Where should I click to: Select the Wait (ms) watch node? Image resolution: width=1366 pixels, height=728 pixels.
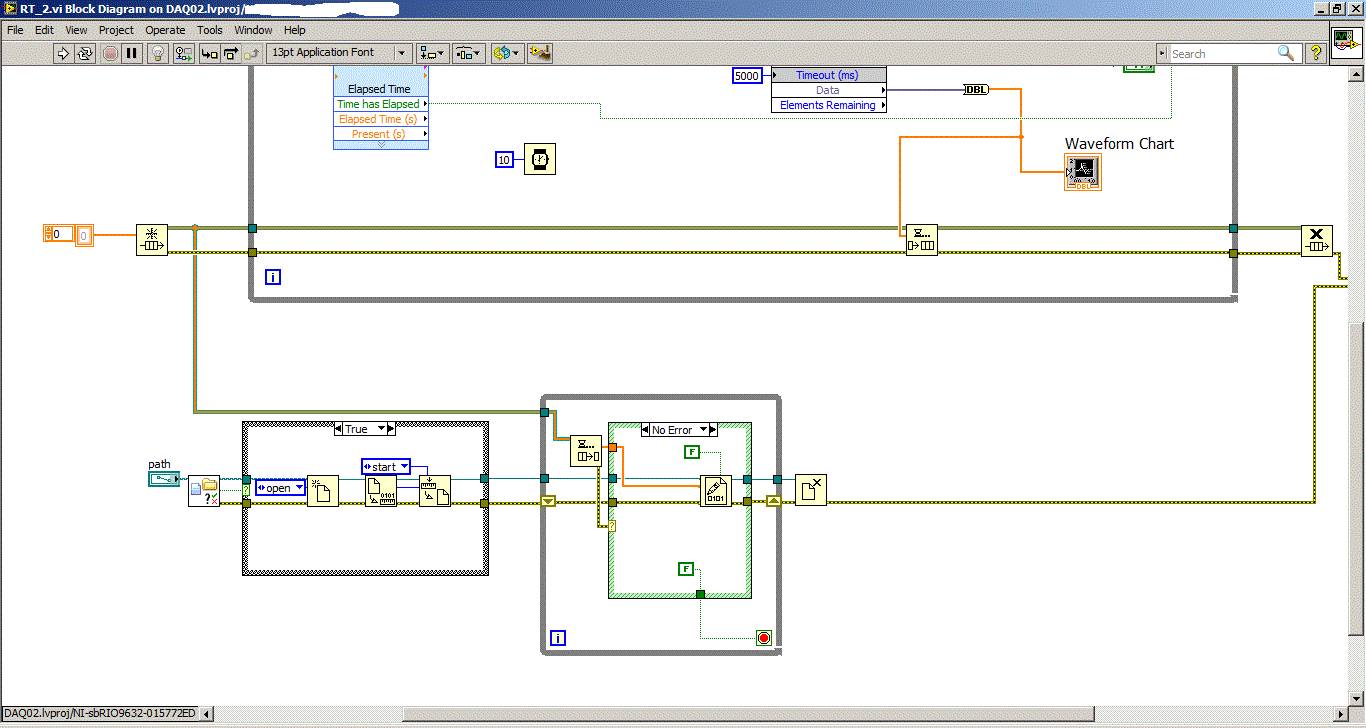(540, 159)
